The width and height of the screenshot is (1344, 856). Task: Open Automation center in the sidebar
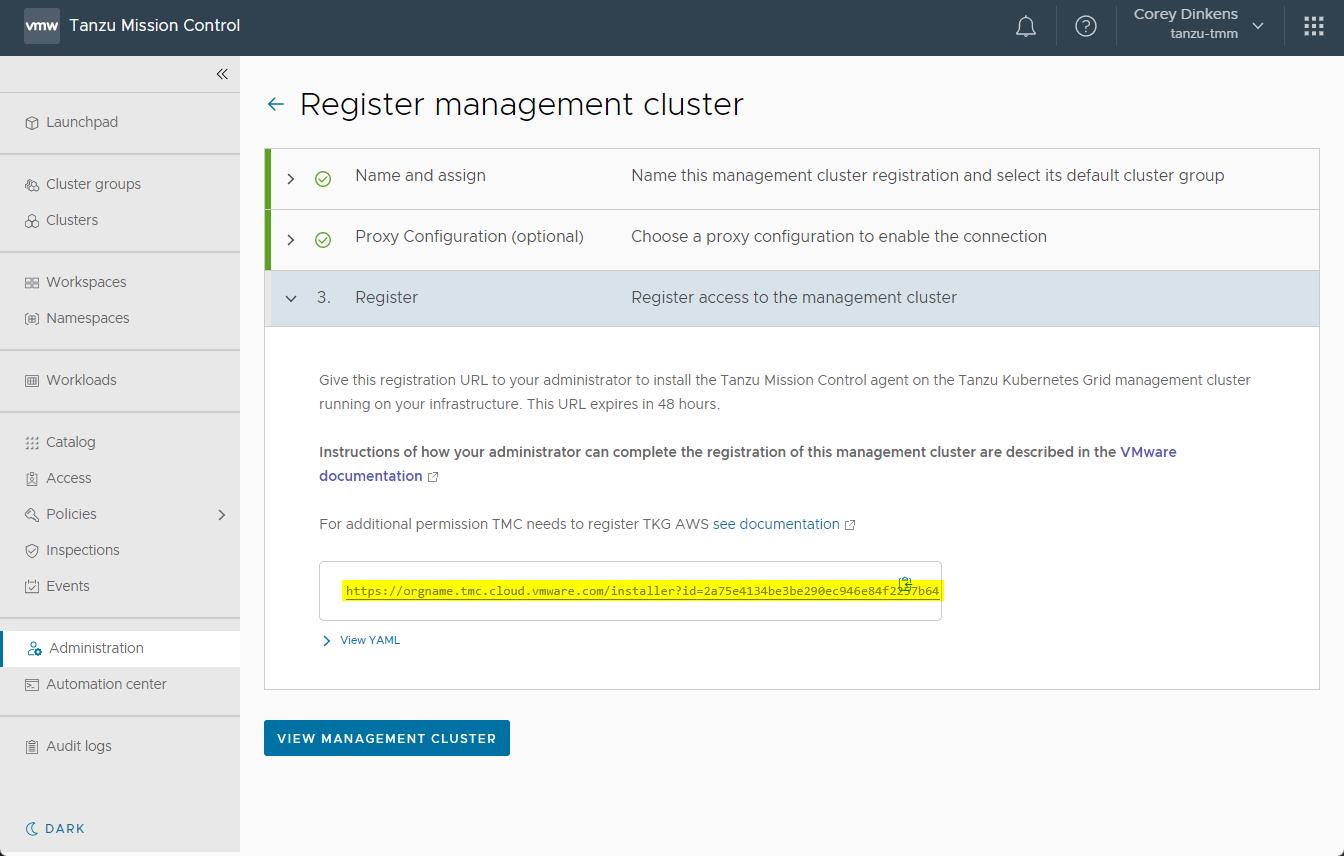click(x=106, y=684)
